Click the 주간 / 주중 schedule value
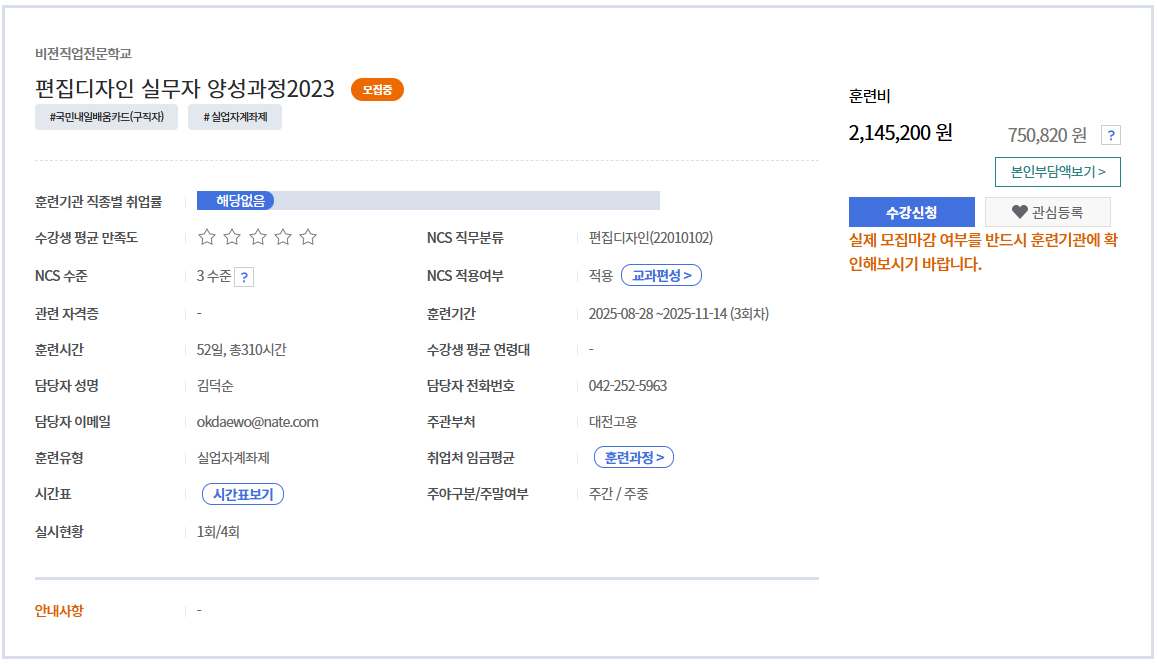The width and height of the screenshot is (1158, 664). [x=618, y=493]
